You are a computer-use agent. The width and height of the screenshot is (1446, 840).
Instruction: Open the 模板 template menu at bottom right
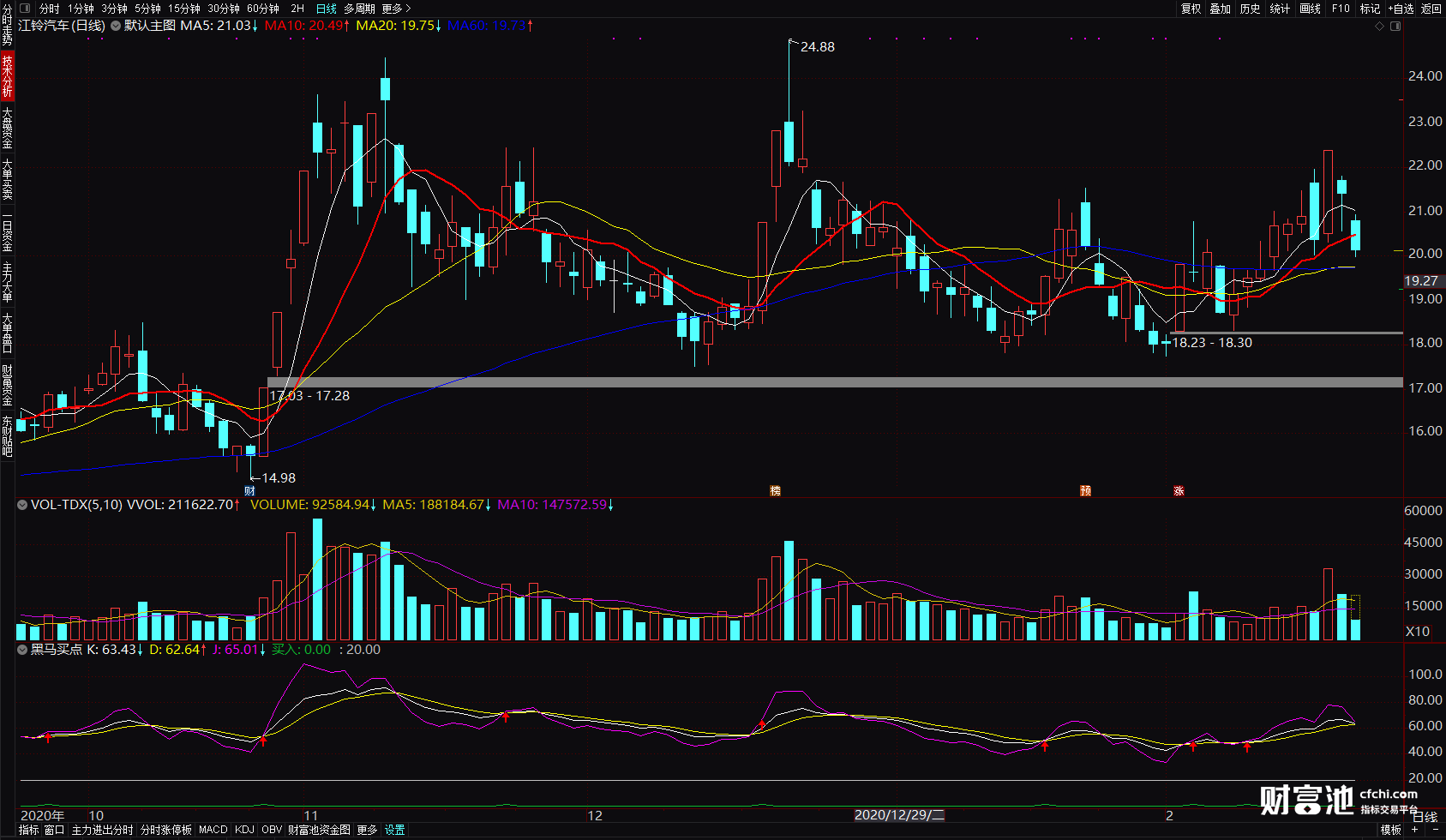coord(1391,830)
